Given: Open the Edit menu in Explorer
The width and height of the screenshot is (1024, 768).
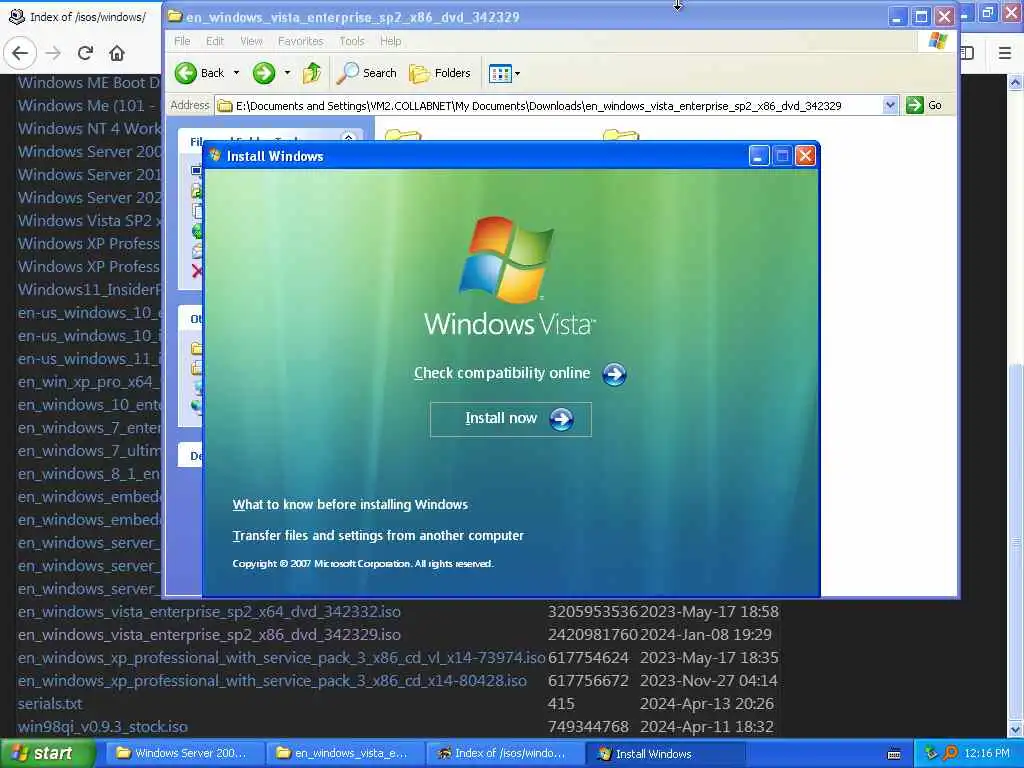Looking at the screenshot, I should click(x=215, y=41).
